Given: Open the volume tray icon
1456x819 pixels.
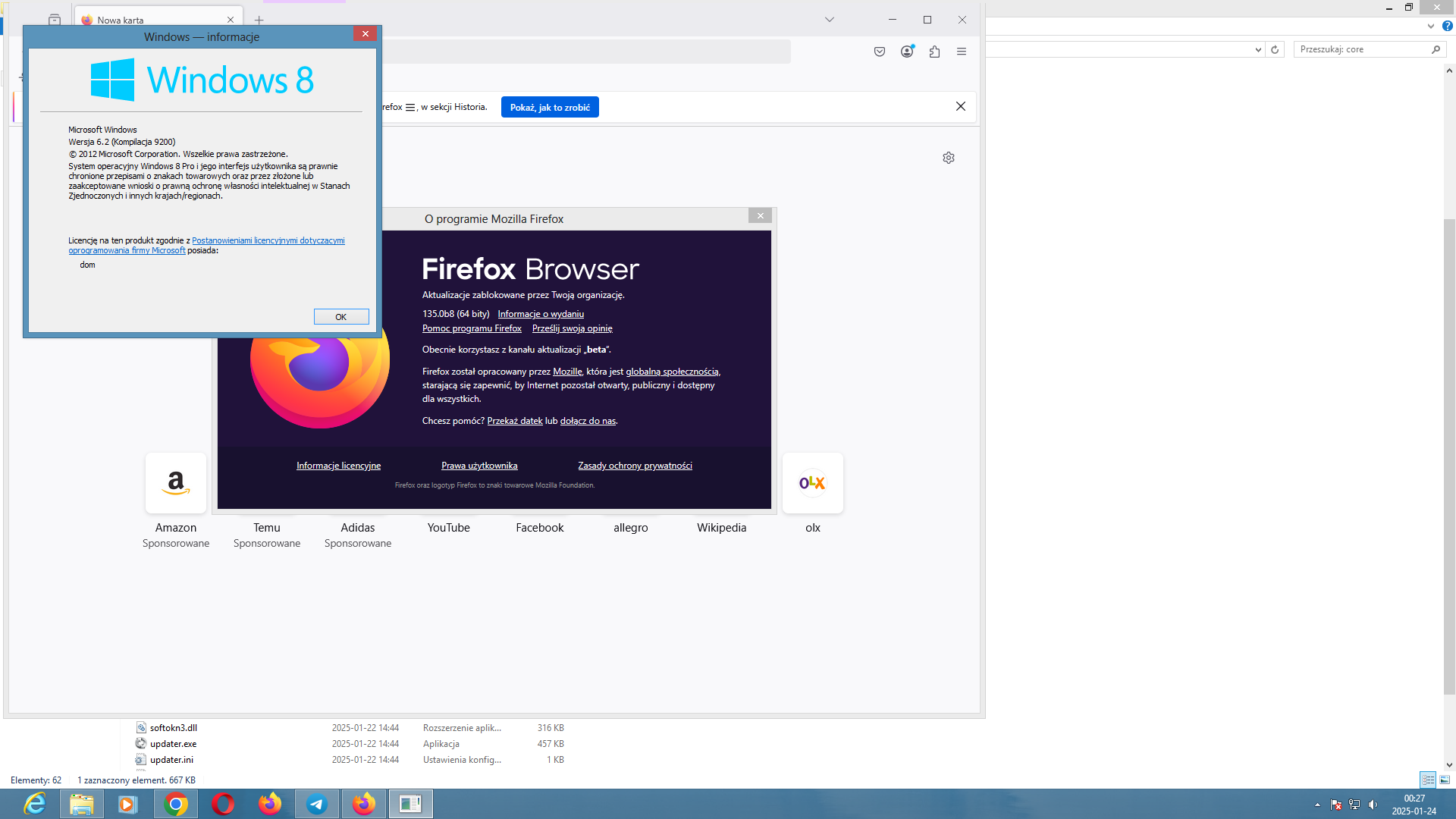Looking at the screenshot, I should 1373,805.
